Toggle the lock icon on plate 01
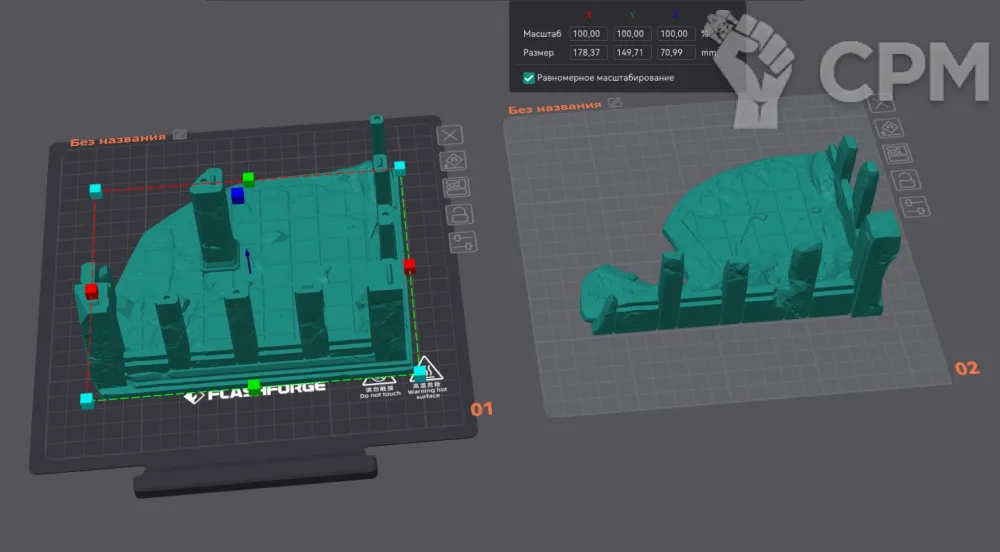Image resolution: width=1000 pixels, height=552 pixels. (457, 214)
